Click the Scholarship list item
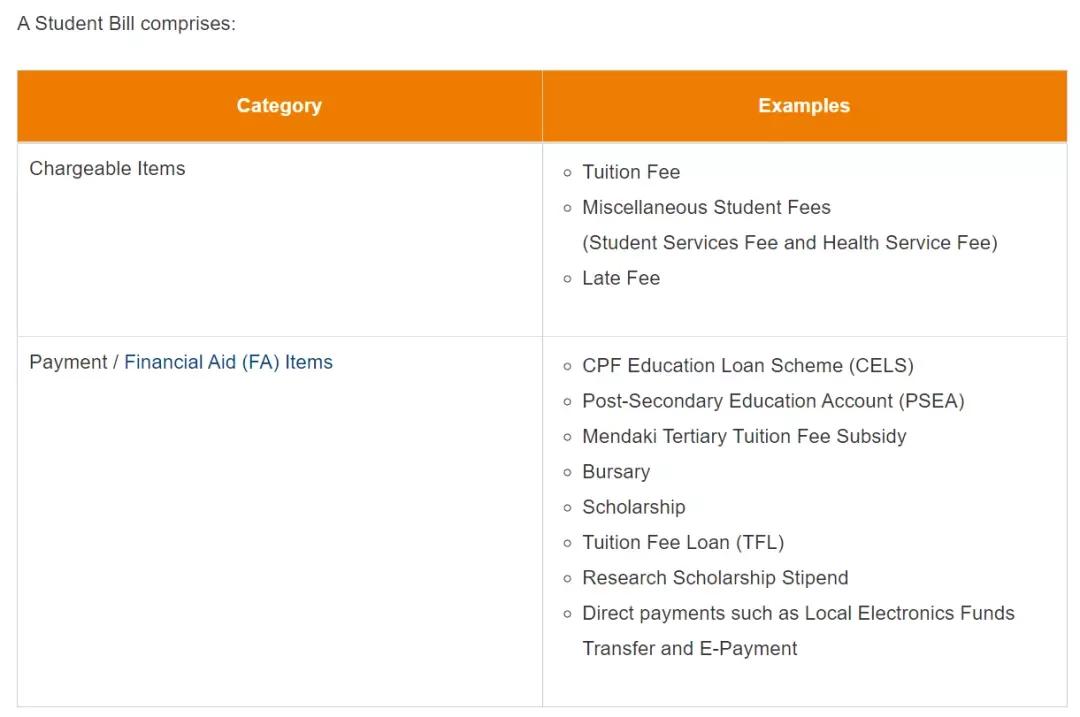The width and height of the screenshot is (1080, 717). click(634, 508)
